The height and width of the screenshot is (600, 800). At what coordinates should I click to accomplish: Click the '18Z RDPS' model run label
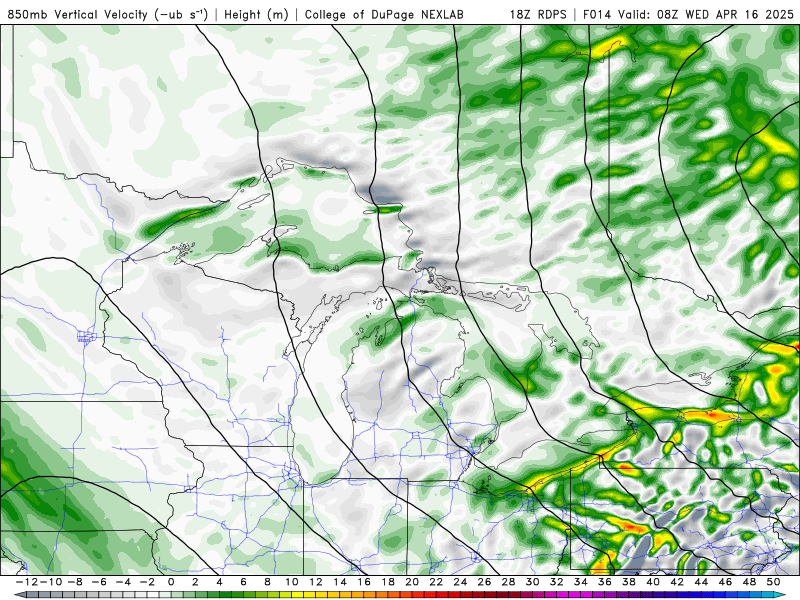tap(538, 14)
